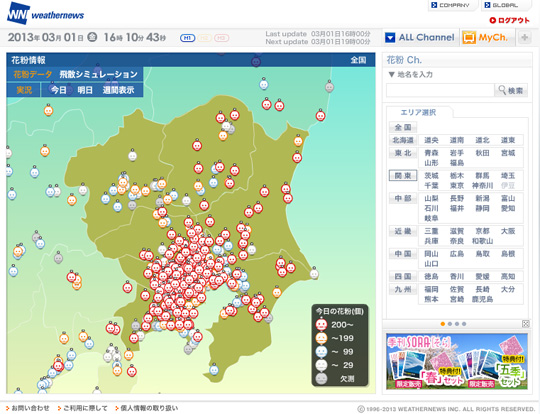540x414 pixels.
Task: Click the place-name search input field
Action: [x=440, y=90]
